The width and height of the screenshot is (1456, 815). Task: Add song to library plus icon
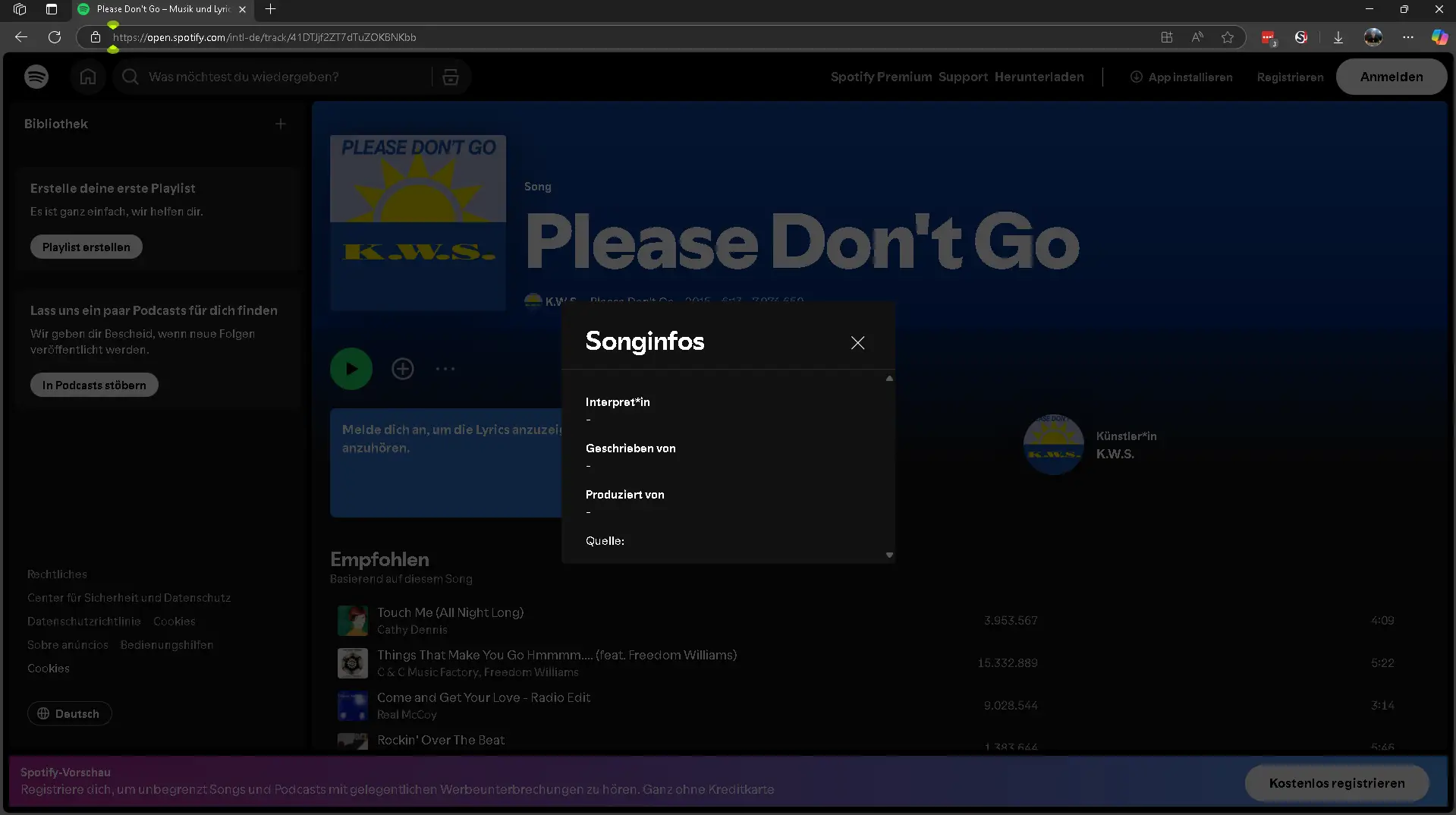(x=402, y=369)
